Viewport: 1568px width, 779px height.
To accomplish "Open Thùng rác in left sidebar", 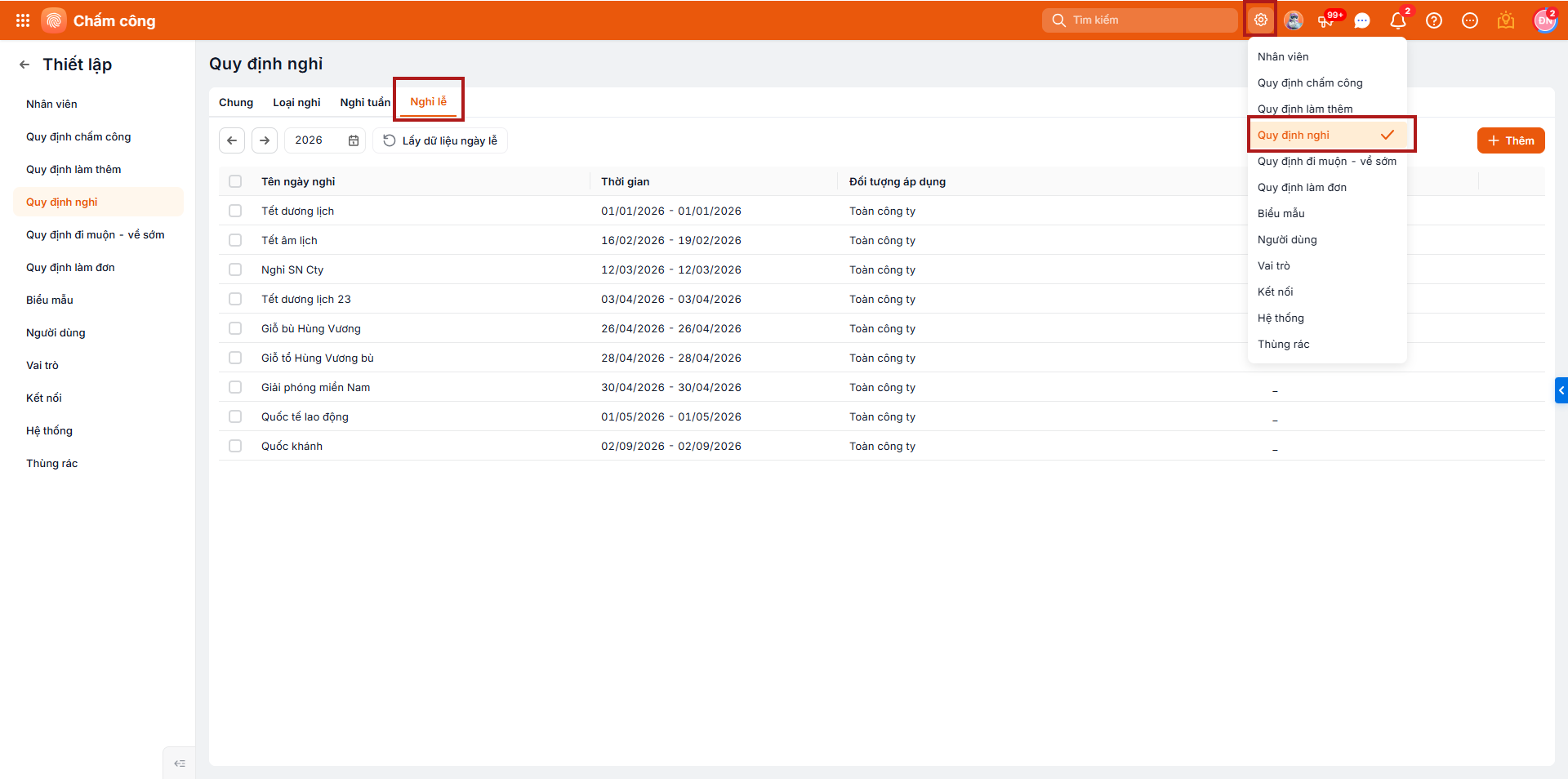I will (x=98, y=463).
